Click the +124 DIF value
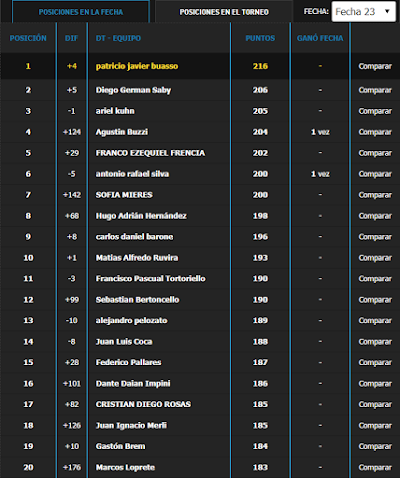This screenshot has width=400, height=478. click(x=72, y=132)
